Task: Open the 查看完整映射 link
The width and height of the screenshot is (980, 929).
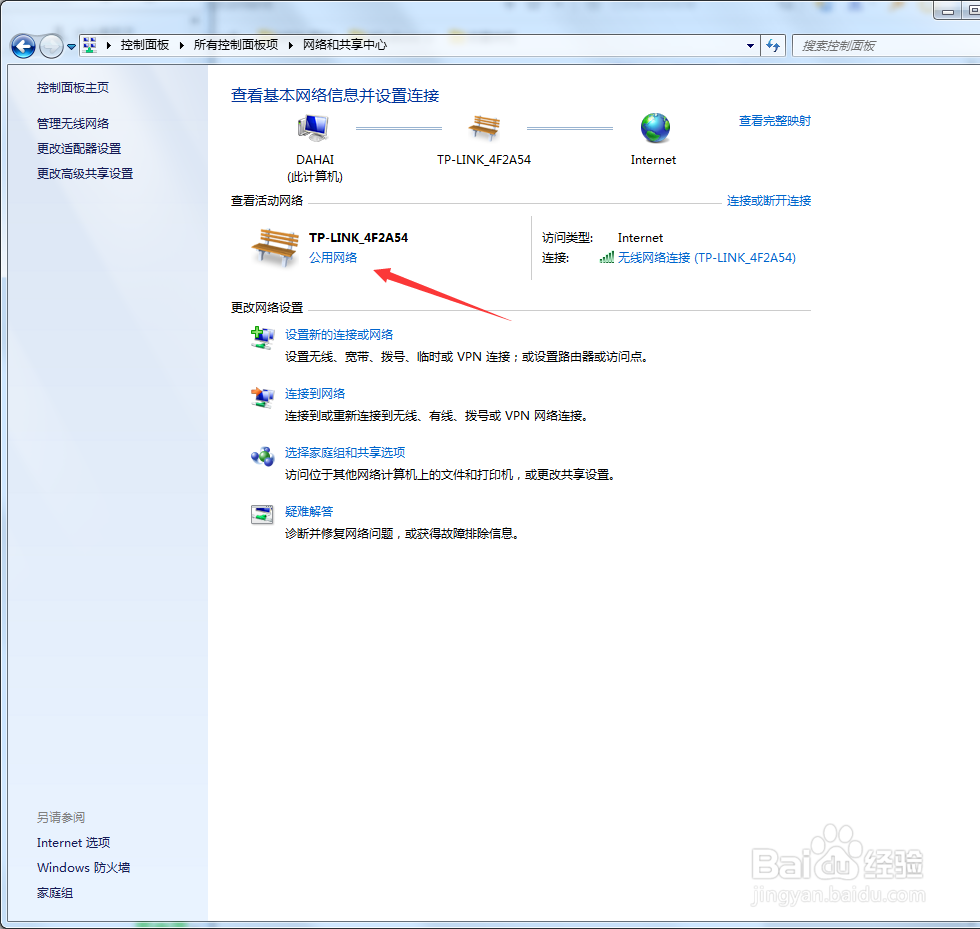Action: tap(774, 120)
